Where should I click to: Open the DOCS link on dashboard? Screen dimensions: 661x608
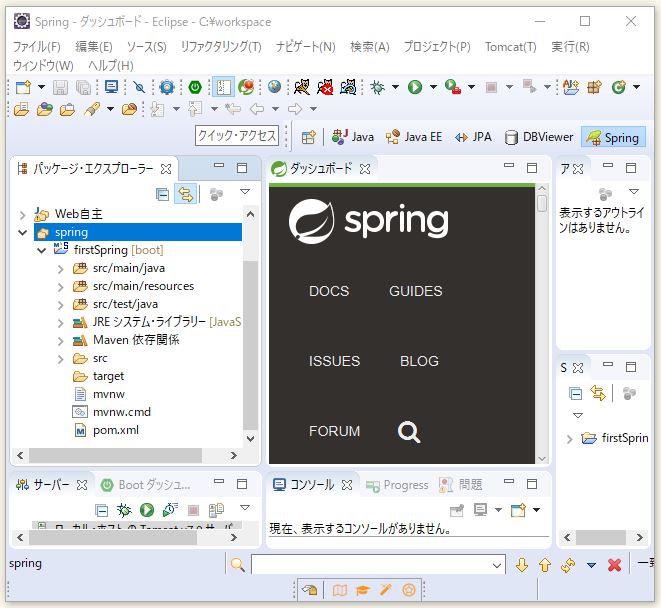point(329,291)
